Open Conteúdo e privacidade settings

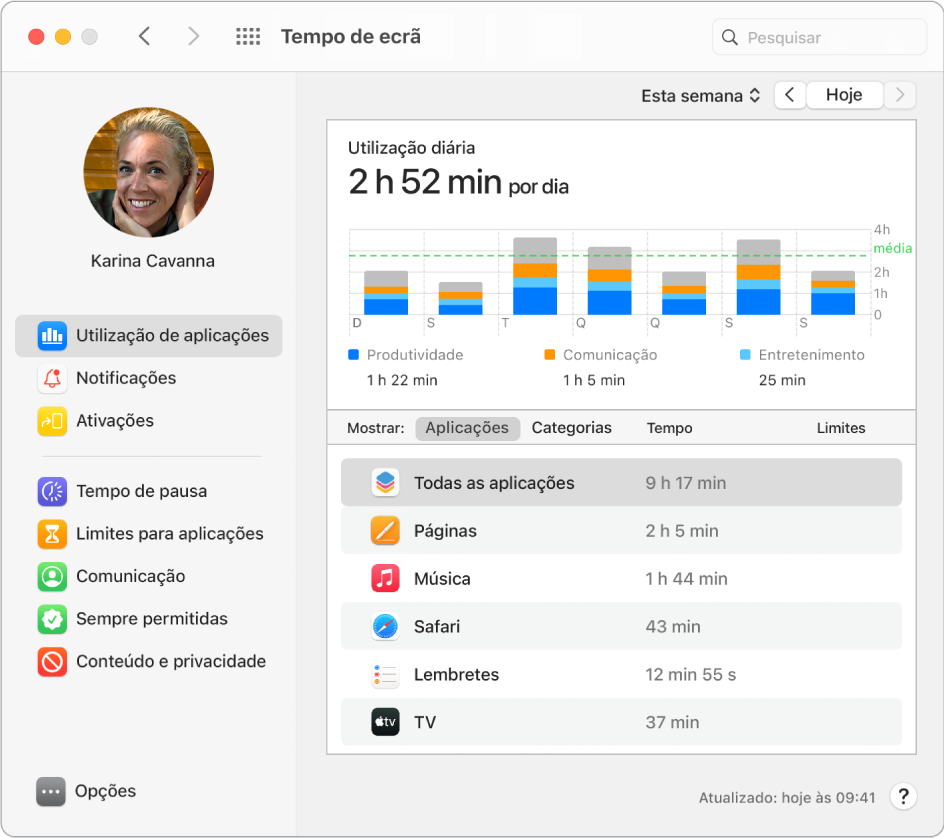149,662
